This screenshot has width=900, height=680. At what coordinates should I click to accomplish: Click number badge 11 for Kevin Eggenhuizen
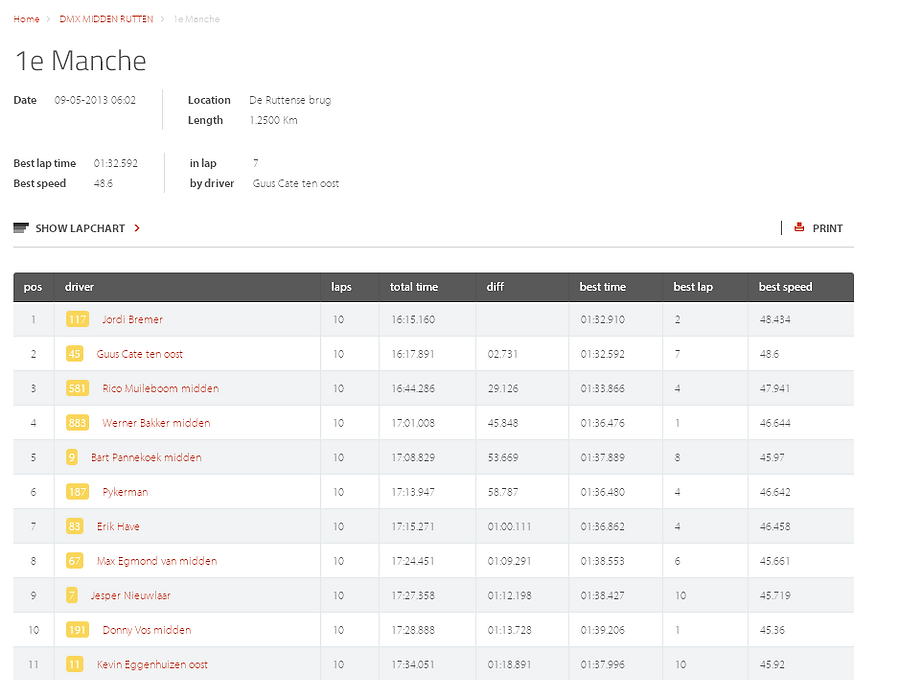(x=75, y=664)
